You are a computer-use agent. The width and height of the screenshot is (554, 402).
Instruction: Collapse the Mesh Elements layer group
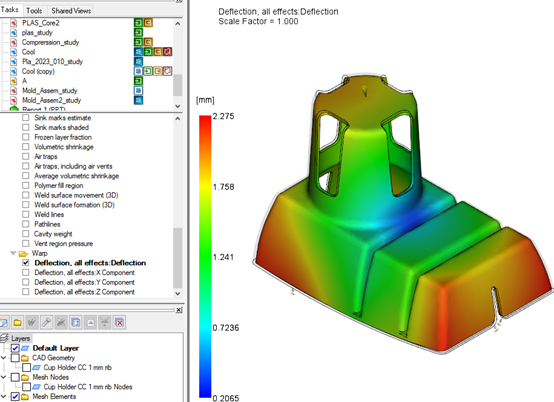coord(4,397)
